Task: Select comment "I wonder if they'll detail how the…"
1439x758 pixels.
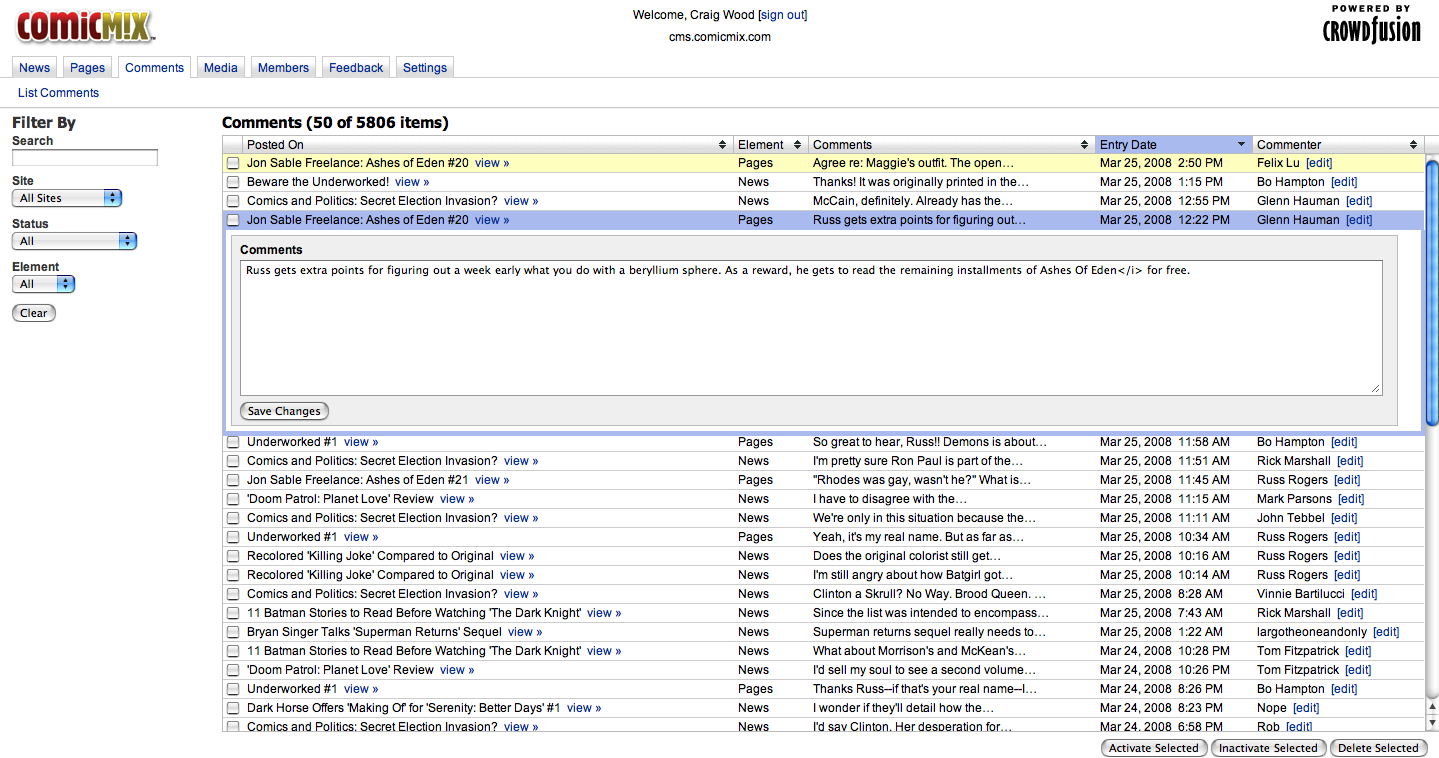Action: pos(905,708)
